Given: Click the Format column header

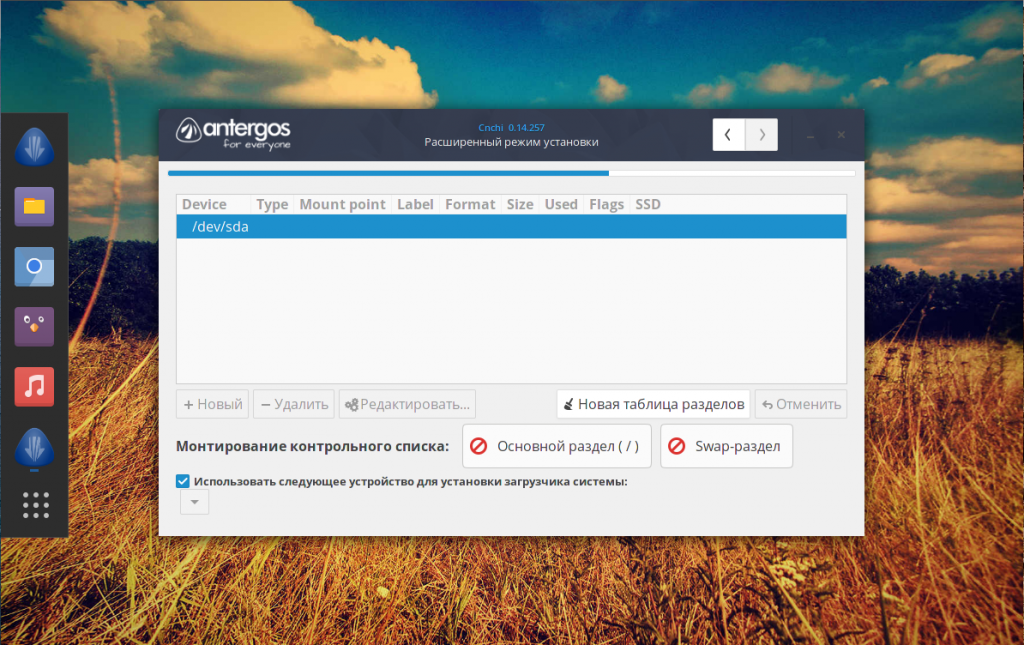Looking at the screenshot, I should click(x=470, y=204).
